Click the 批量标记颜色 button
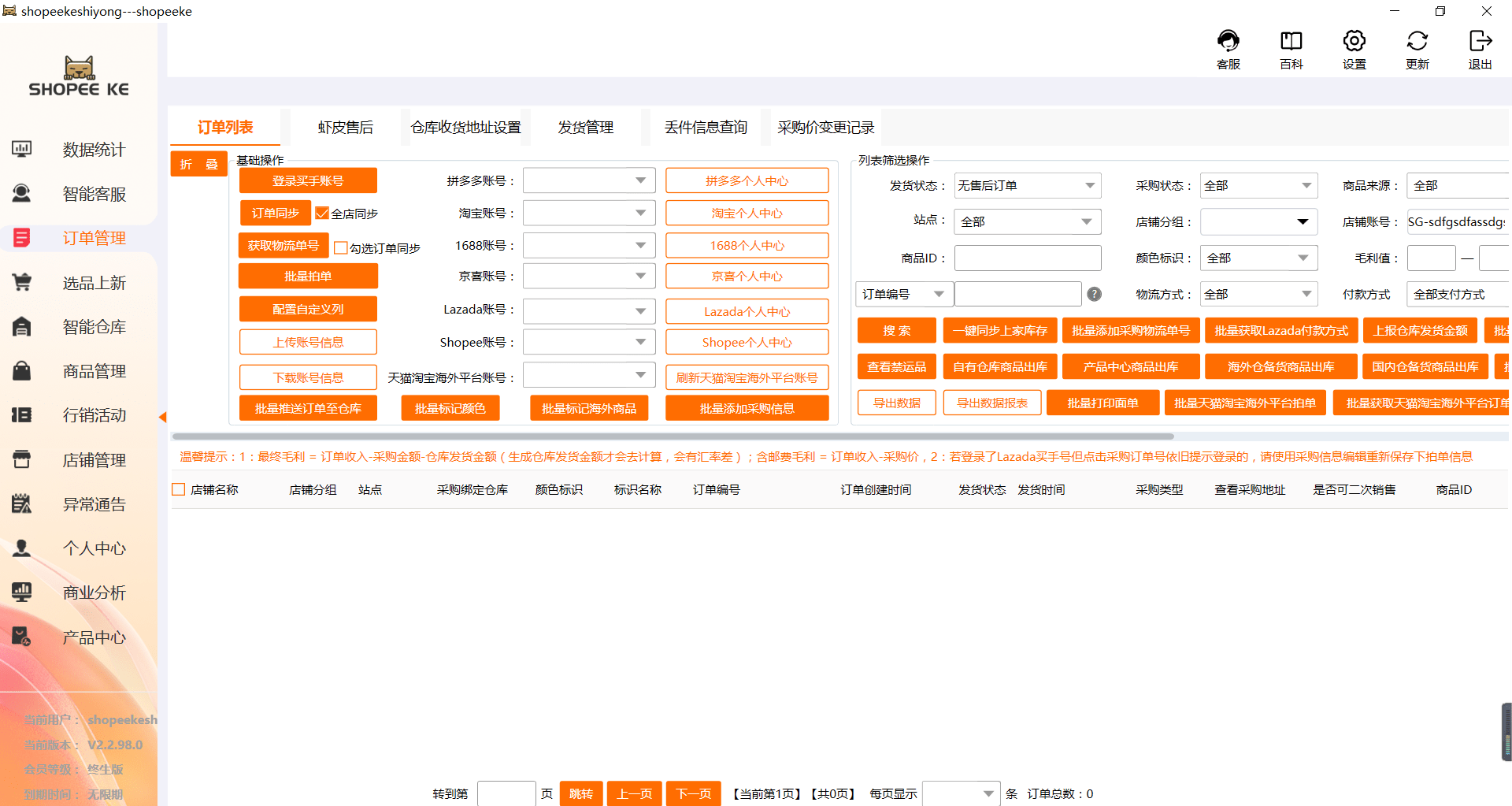This screenshot has width=1512, height=806. [450, 408]
